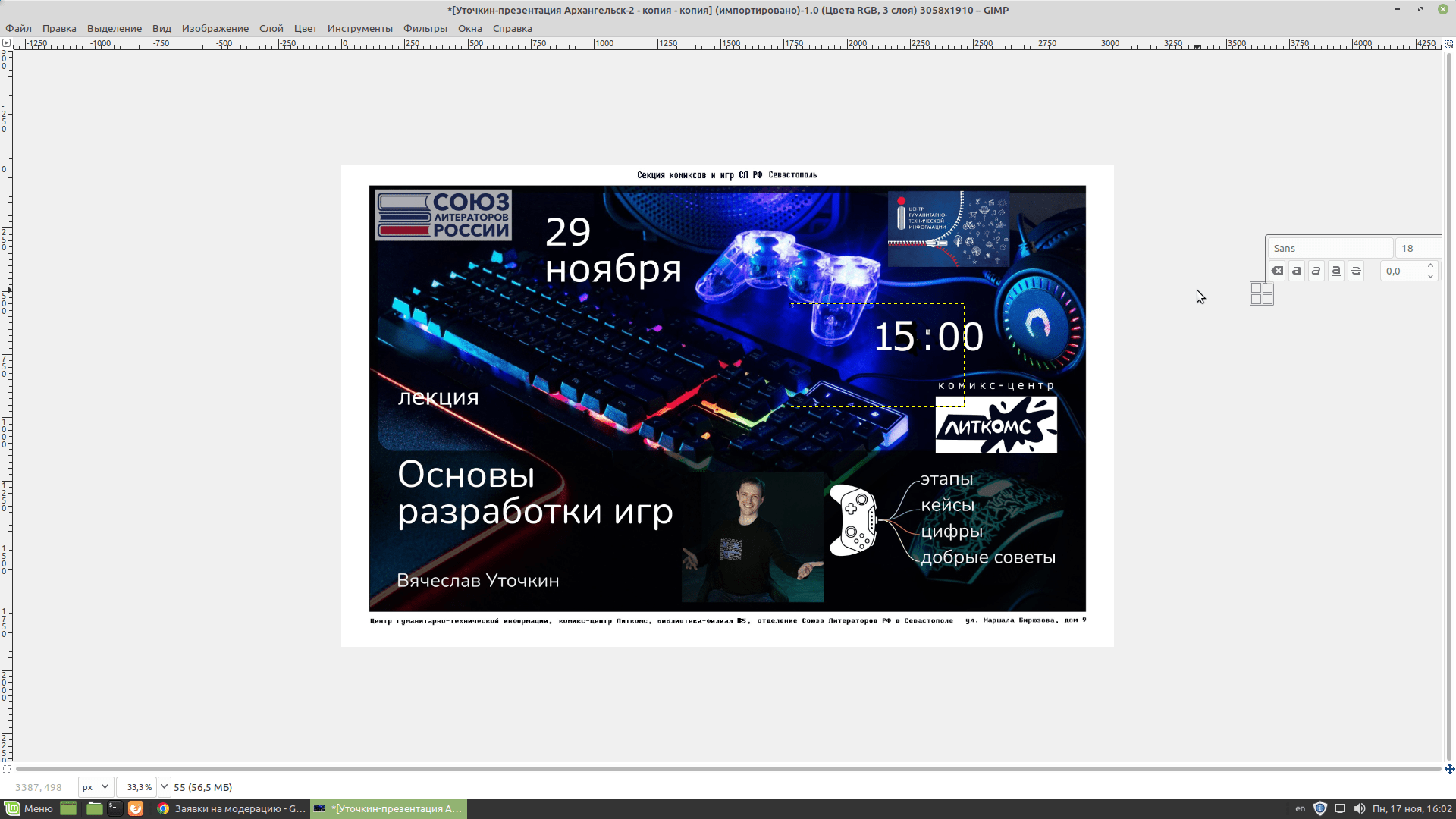Switch to the Chrome Заявки на модерацию window
The width and height of the screenshot is (1456, 819).
pos(231,808)
